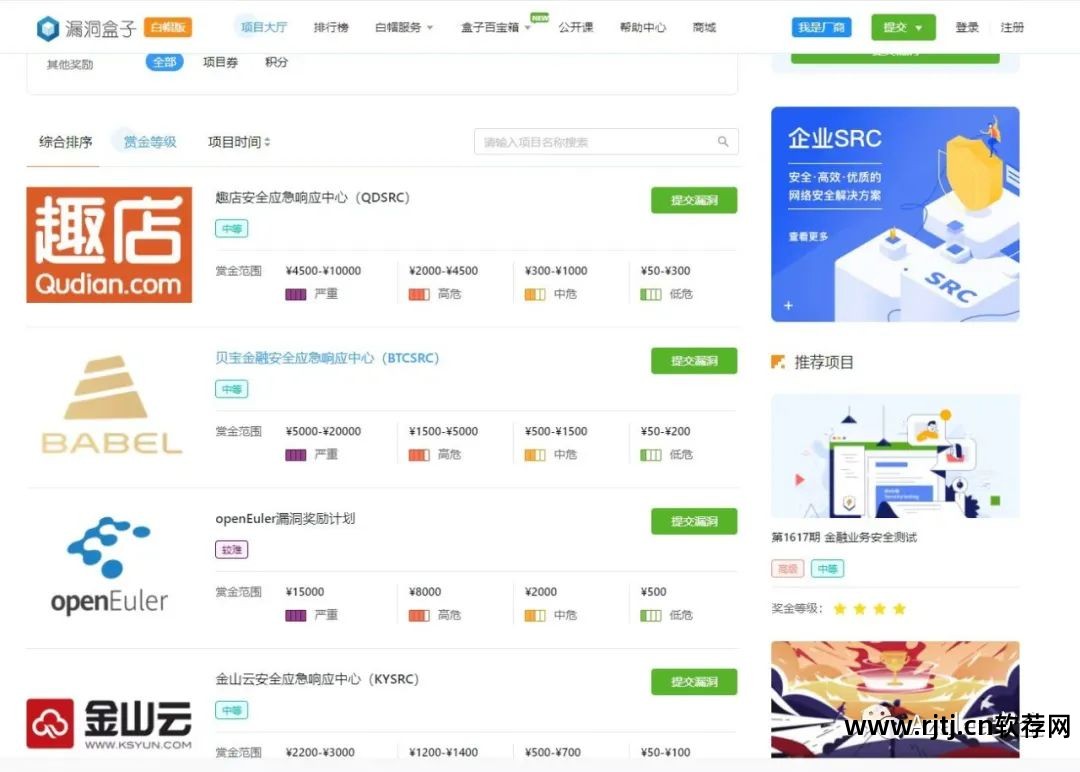Open 趣店安全应急响应中心（QDSRC） title link
1080x772 pixels.
[313, 198]
